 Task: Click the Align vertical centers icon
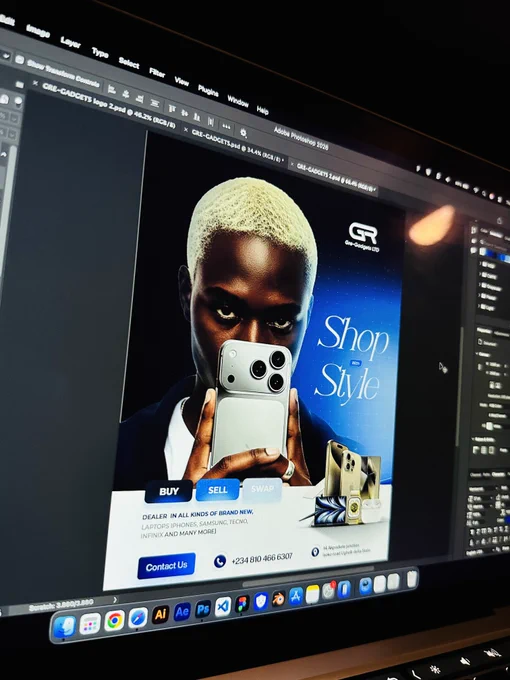(x=184, y=113)
